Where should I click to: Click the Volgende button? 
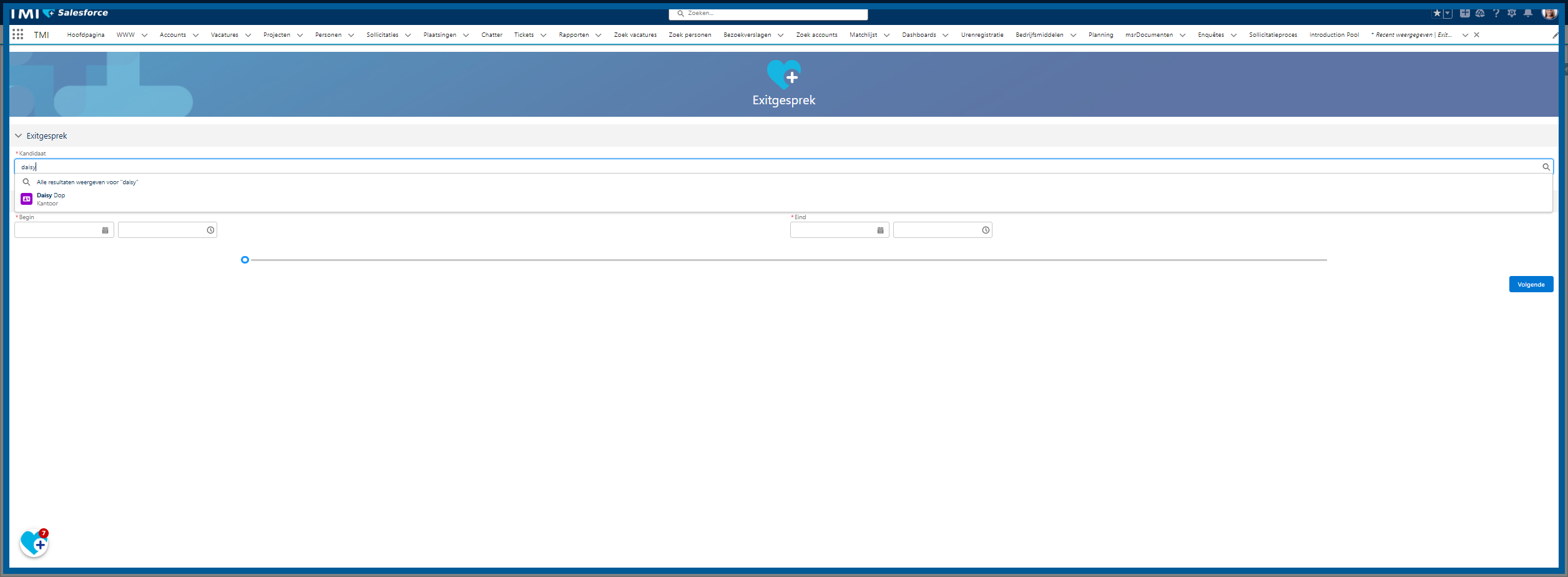pos(1531,284)
